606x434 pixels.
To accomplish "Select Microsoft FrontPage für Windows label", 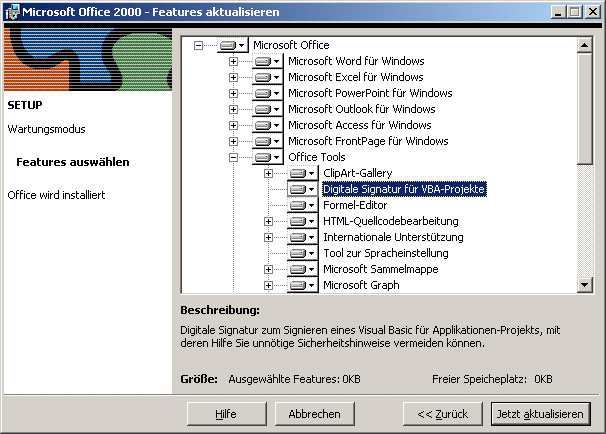I will (368, 141).
